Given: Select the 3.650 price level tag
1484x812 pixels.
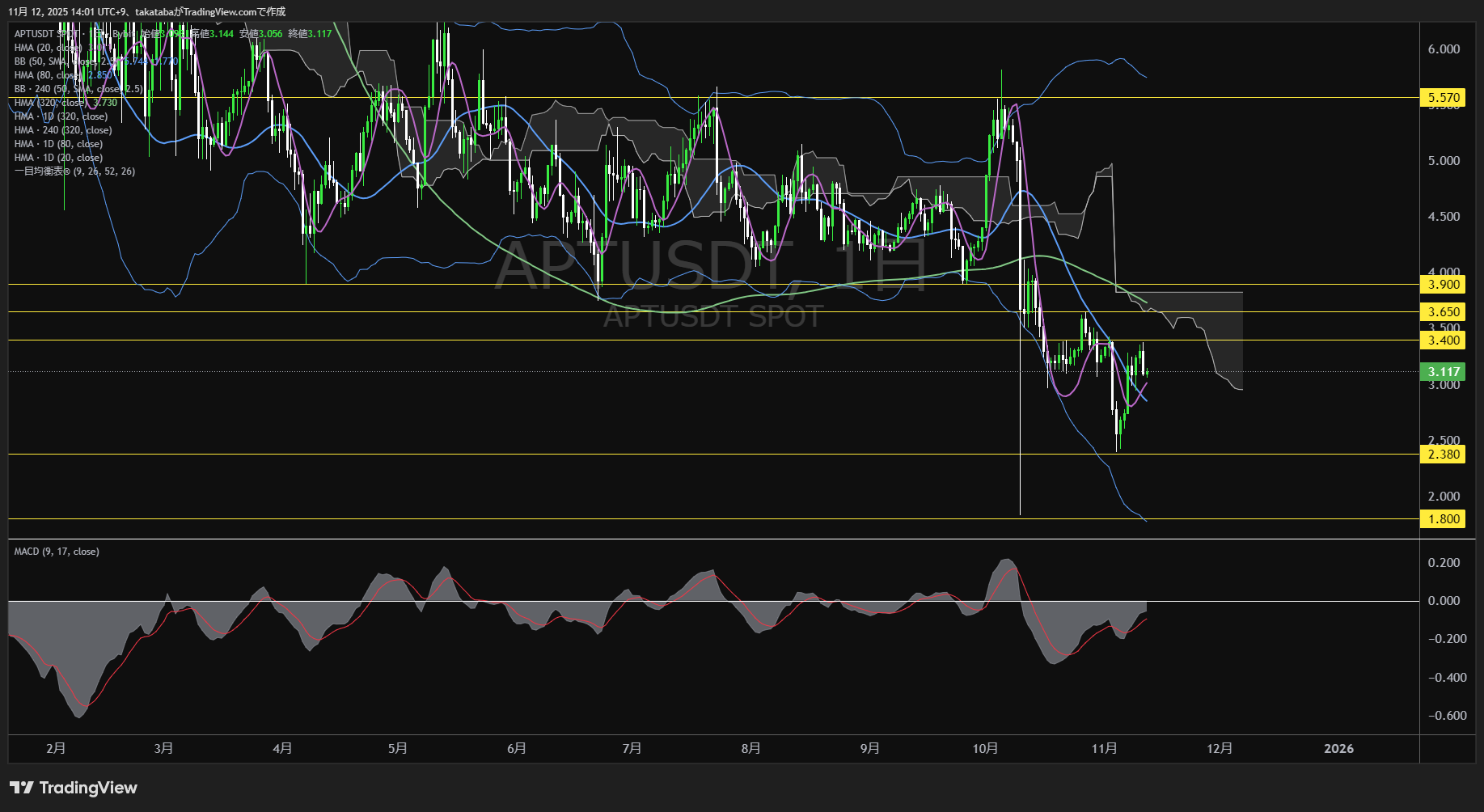Looking at the screenshot, I should pos(1443,312).
